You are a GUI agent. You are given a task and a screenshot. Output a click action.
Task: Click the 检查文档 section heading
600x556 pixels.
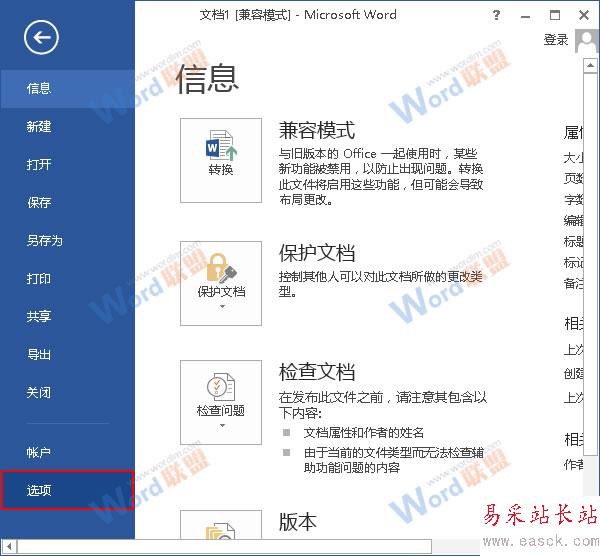[317, 372]
